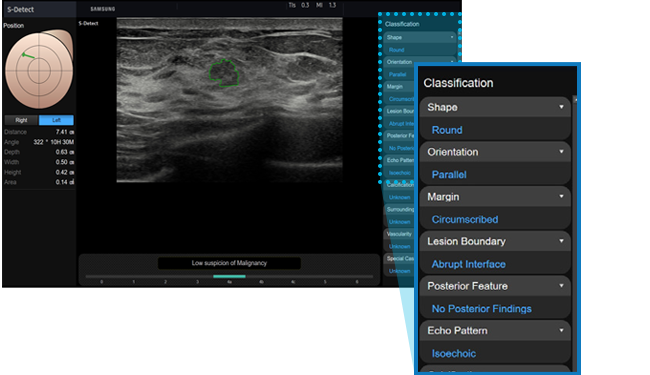Open Margin dropdown arrow in enlarged callout
650x375 pixels.
tap(561, 196)
